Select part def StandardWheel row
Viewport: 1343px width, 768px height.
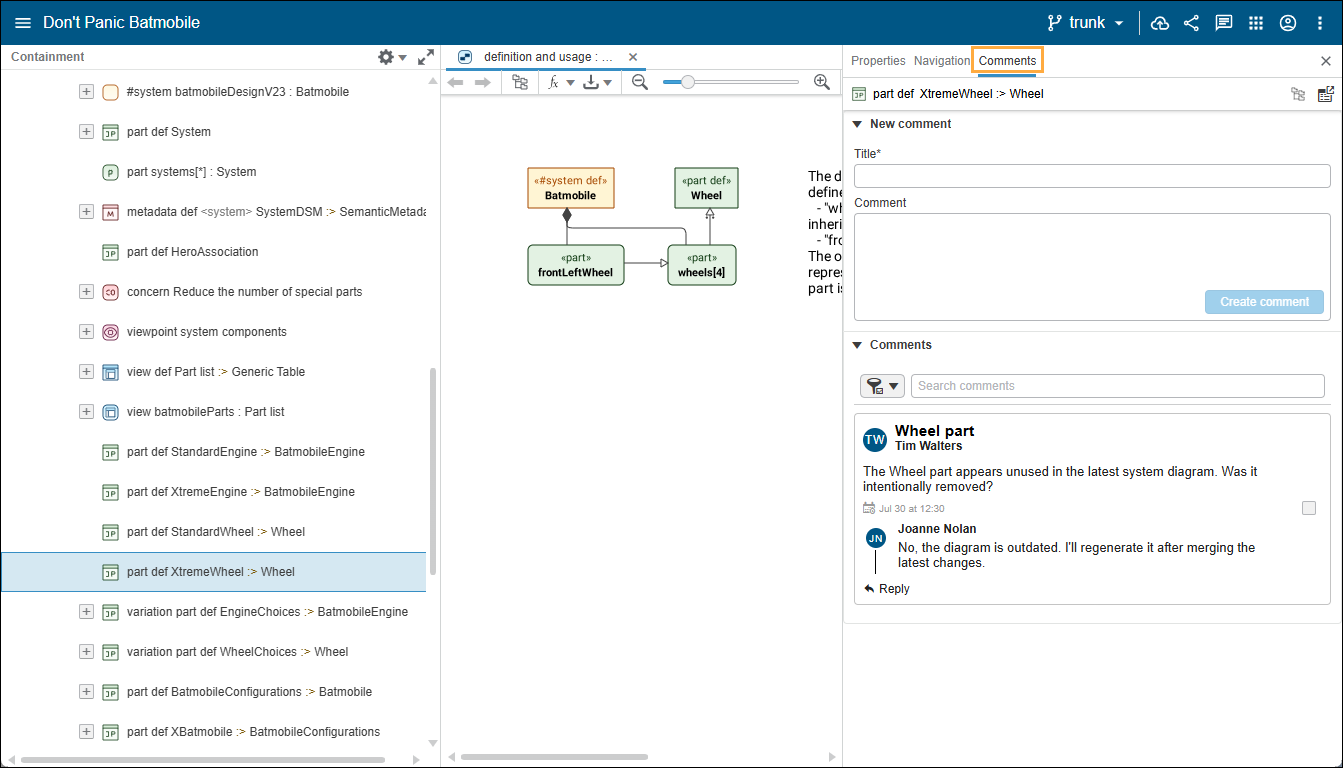coord(213,532)
